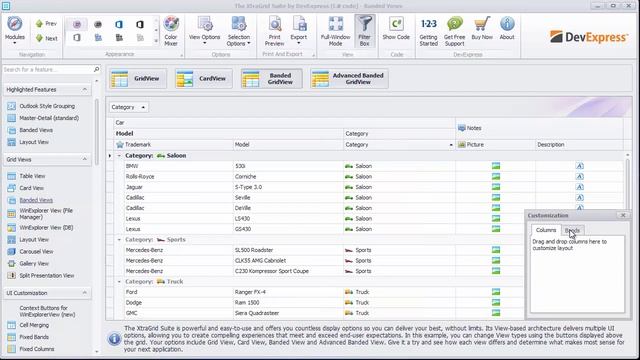Click the Show Code button

click(396, 29)
